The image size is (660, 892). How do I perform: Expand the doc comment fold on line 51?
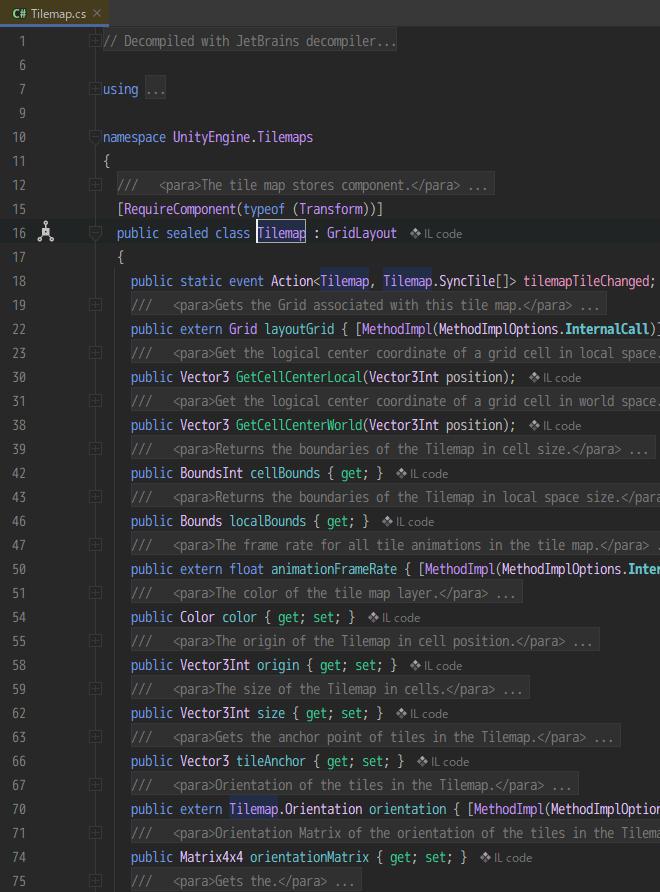pos(95,593)
